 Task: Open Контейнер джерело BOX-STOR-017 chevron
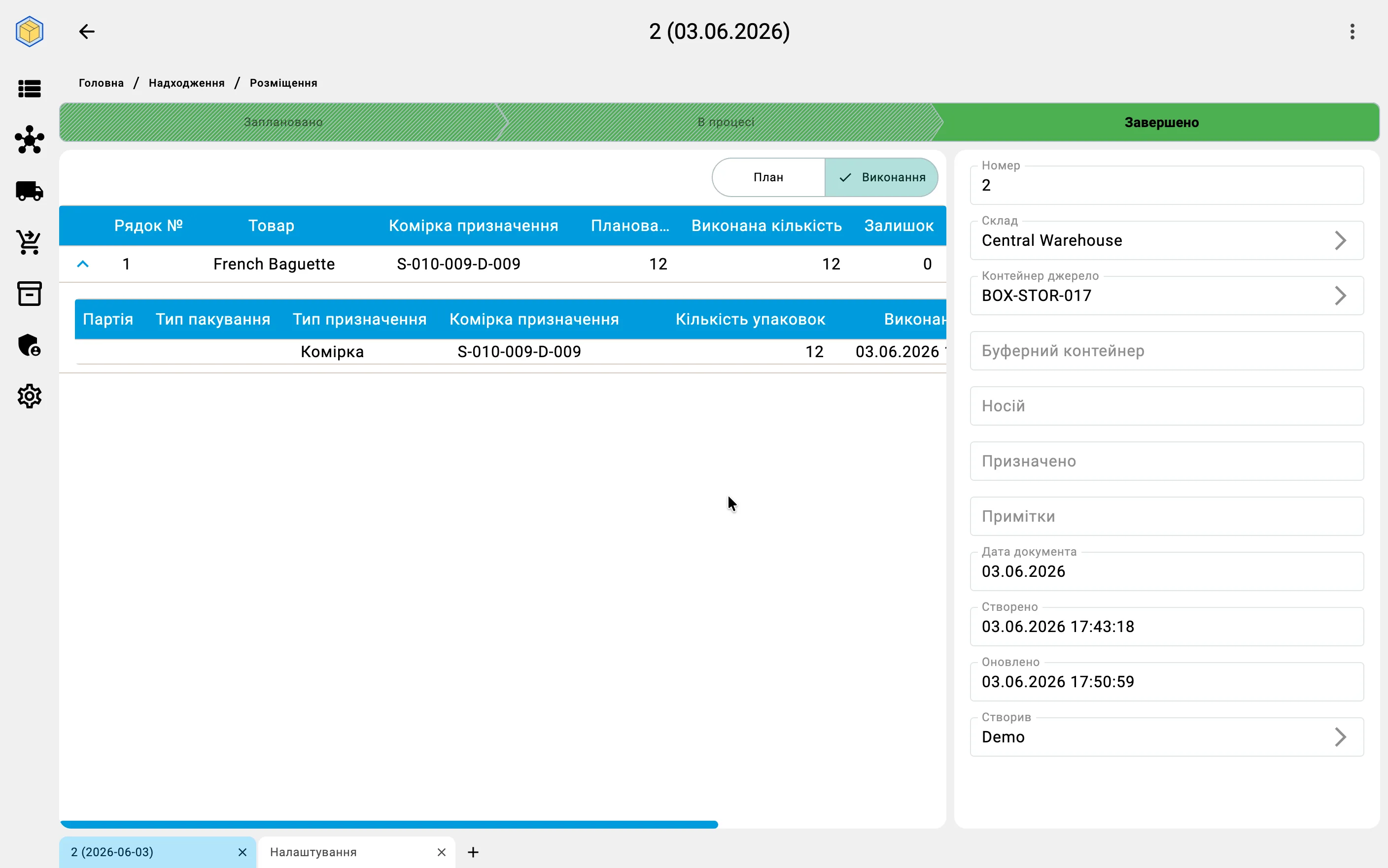[1340, 296]
